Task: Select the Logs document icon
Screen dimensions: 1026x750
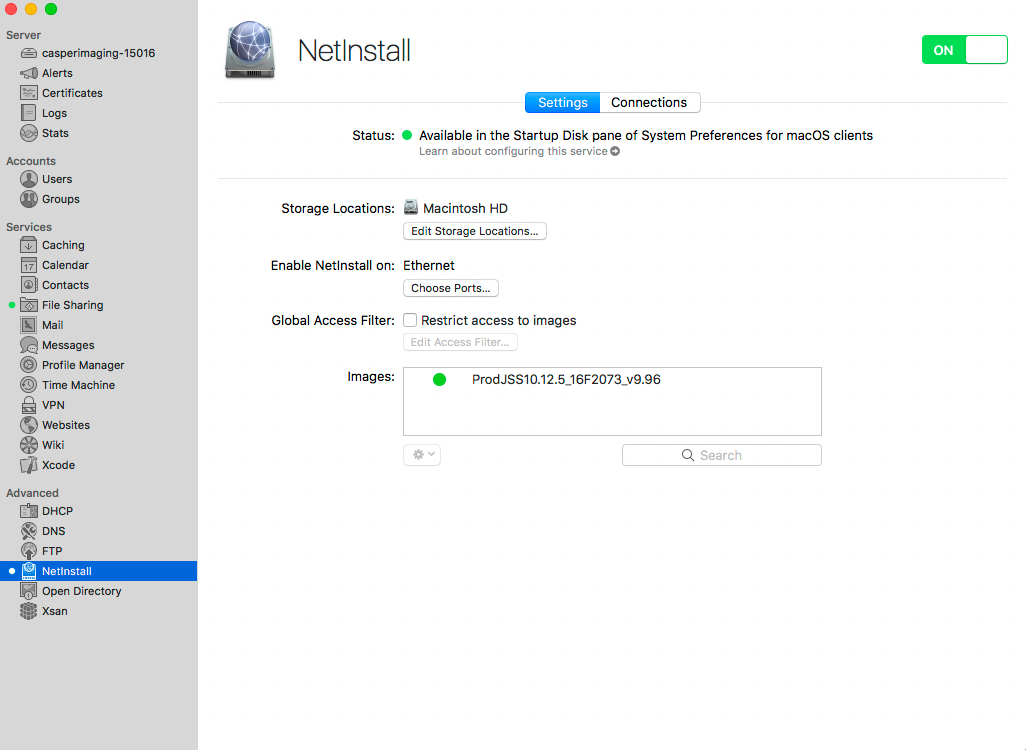Action: [29, 113]
